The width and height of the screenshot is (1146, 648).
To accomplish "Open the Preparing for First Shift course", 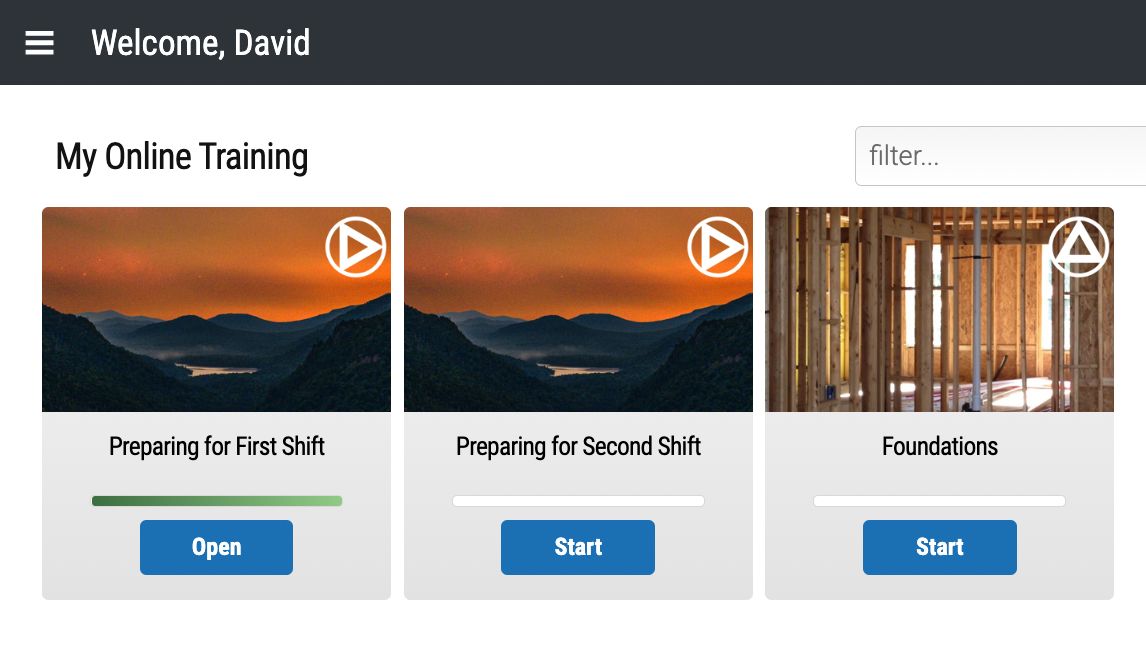I will 216,547.
